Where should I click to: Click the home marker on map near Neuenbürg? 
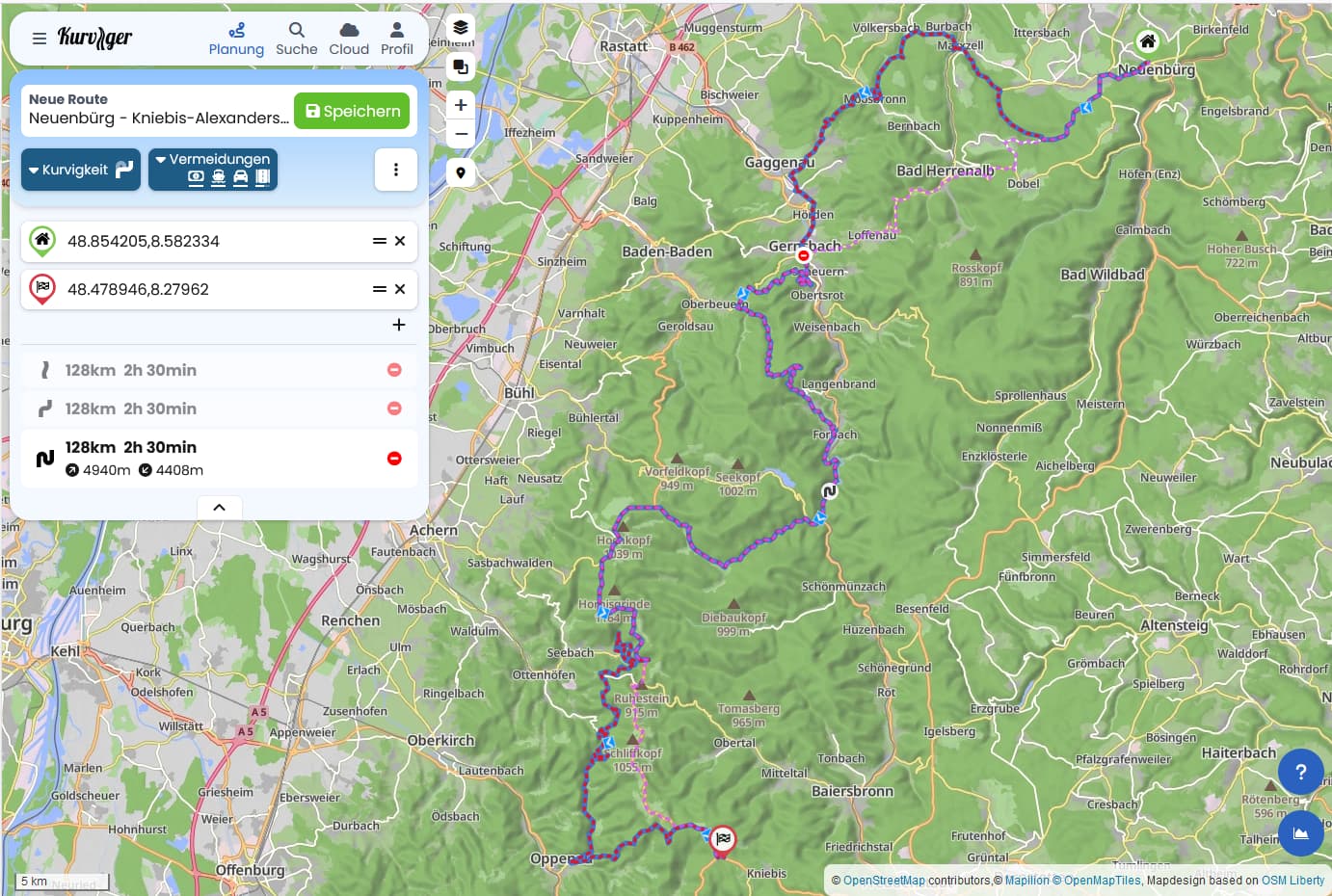tap(1147, 41)
